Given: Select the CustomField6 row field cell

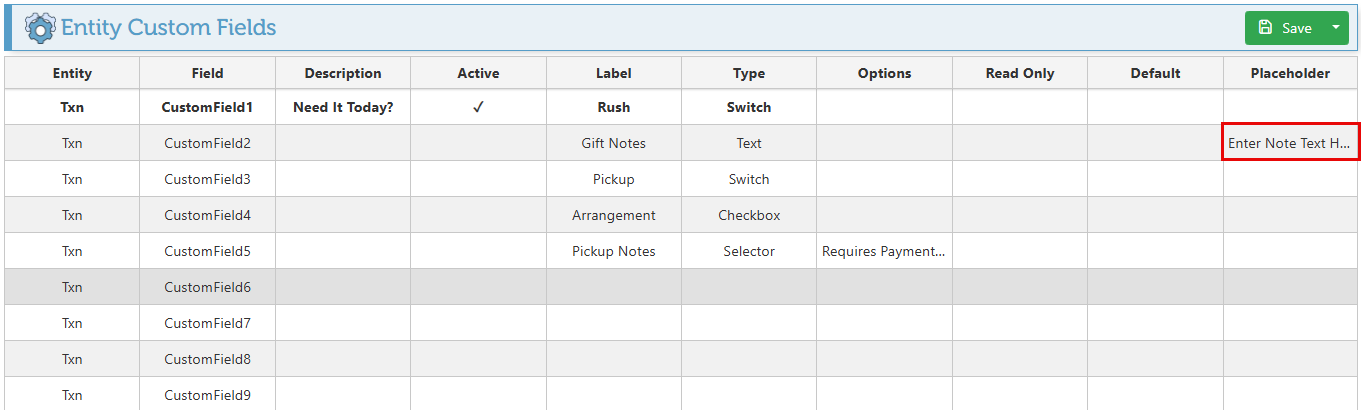Looking at the screenshot, I should pos(207,287).
